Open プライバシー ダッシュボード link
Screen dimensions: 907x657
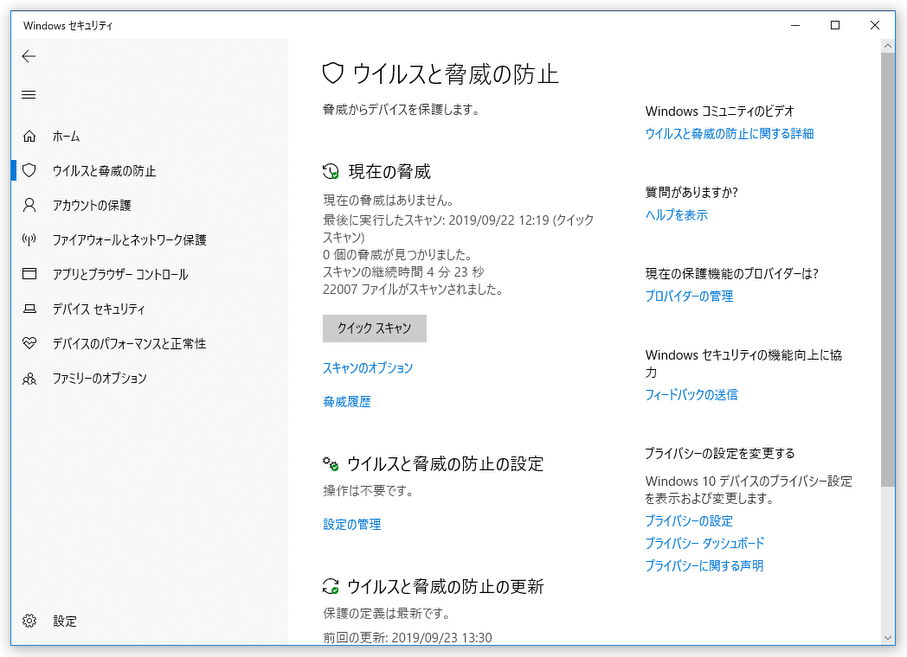point(705,543)
